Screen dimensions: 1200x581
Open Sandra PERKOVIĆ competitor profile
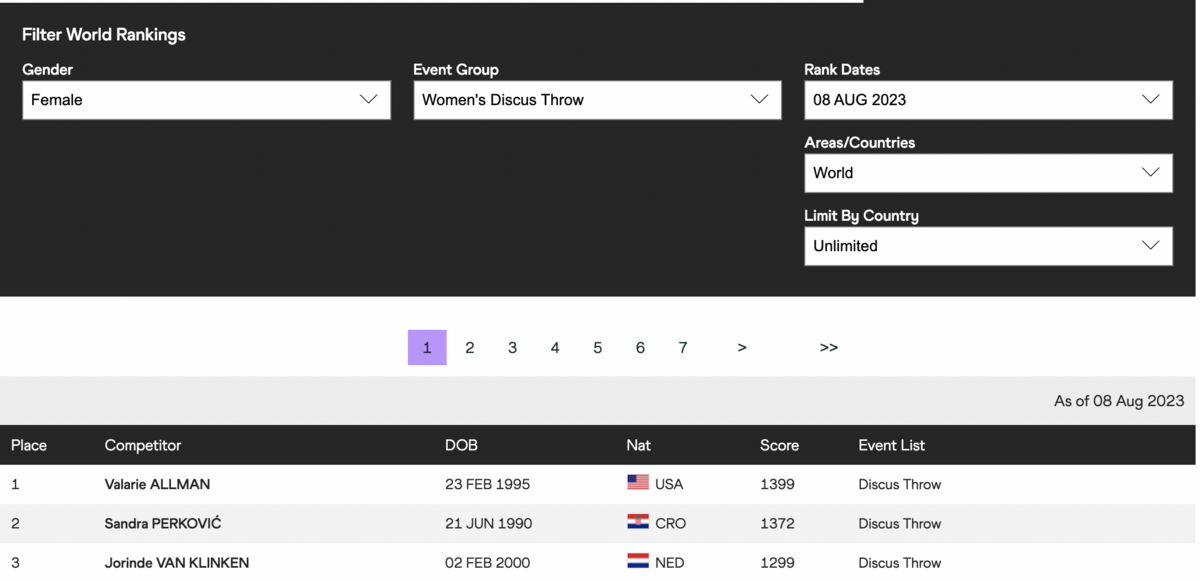(163, 523)
